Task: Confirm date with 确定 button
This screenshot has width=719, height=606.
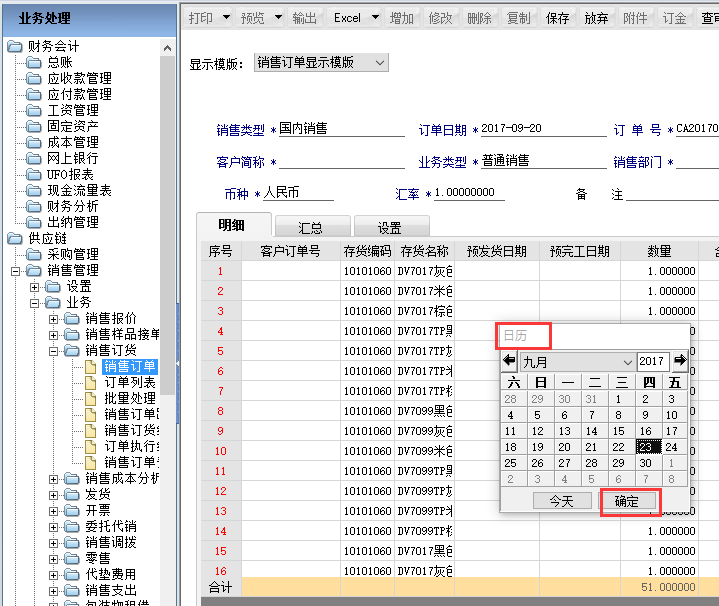Action: point(626,501)
